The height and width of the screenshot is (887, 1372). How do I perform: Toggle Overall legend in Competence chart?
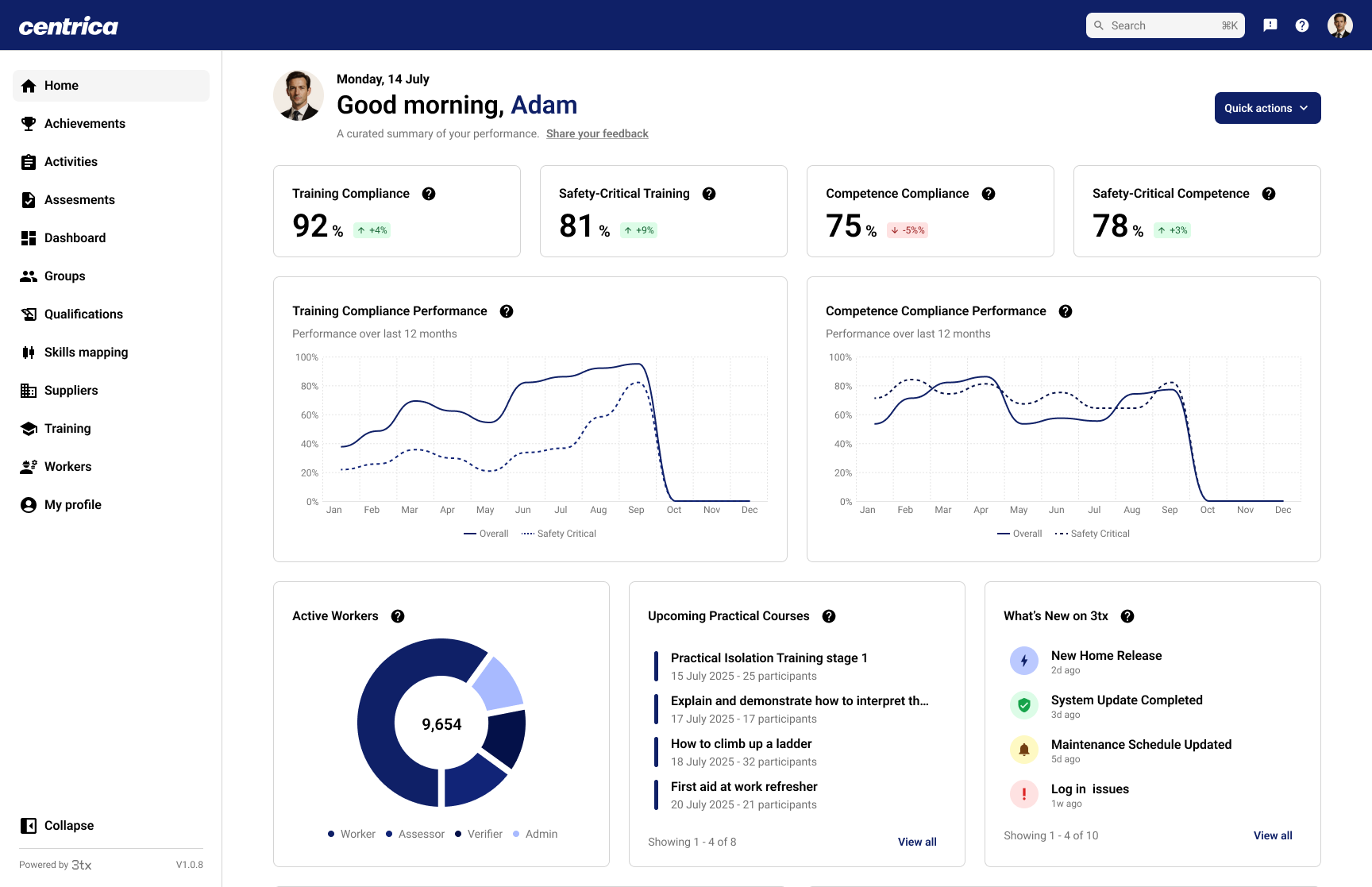pyautogui.click(x=1019, y=534)
